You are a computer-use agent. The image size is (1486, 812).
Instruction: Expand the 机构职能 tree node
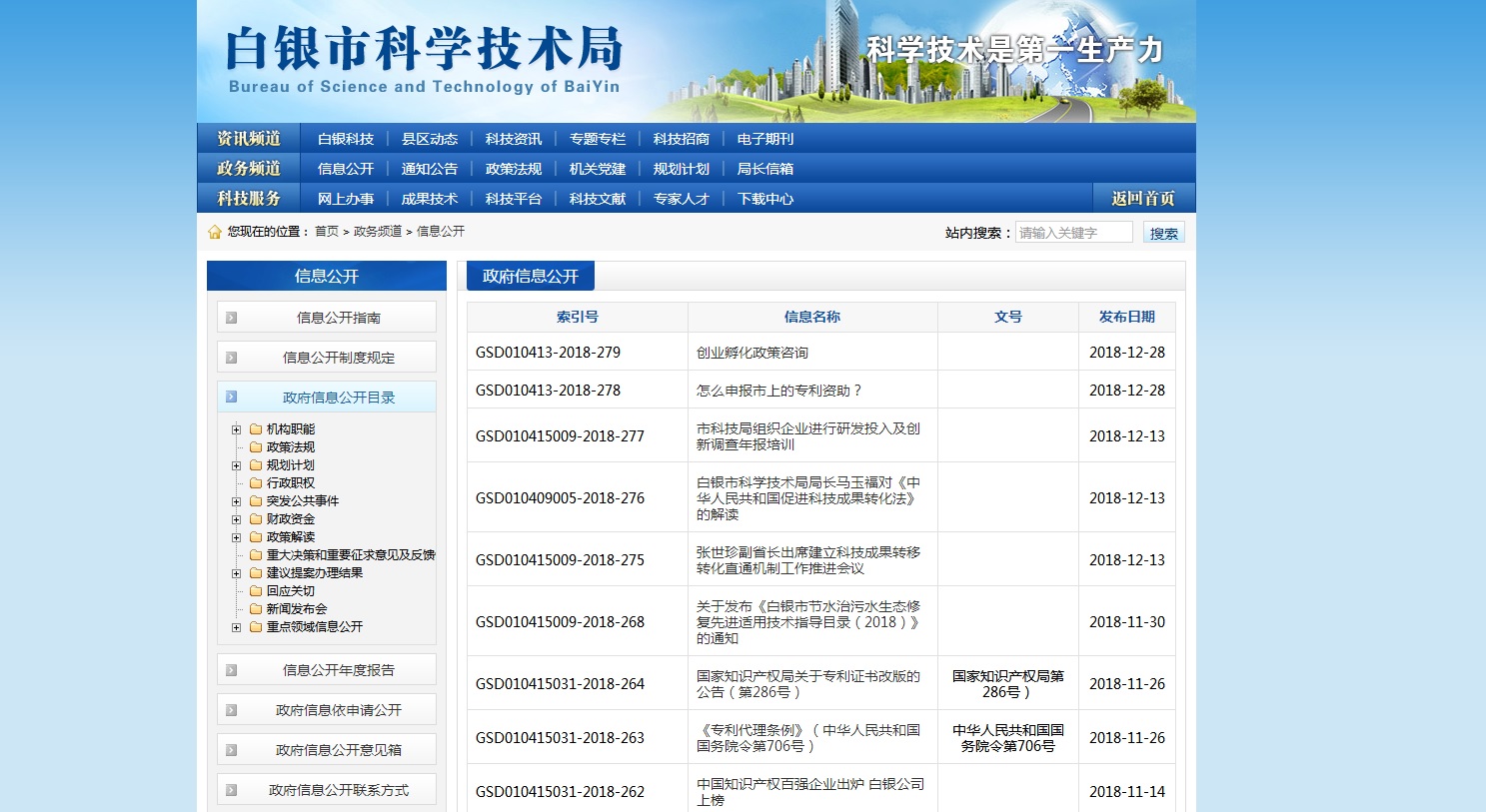237,429
